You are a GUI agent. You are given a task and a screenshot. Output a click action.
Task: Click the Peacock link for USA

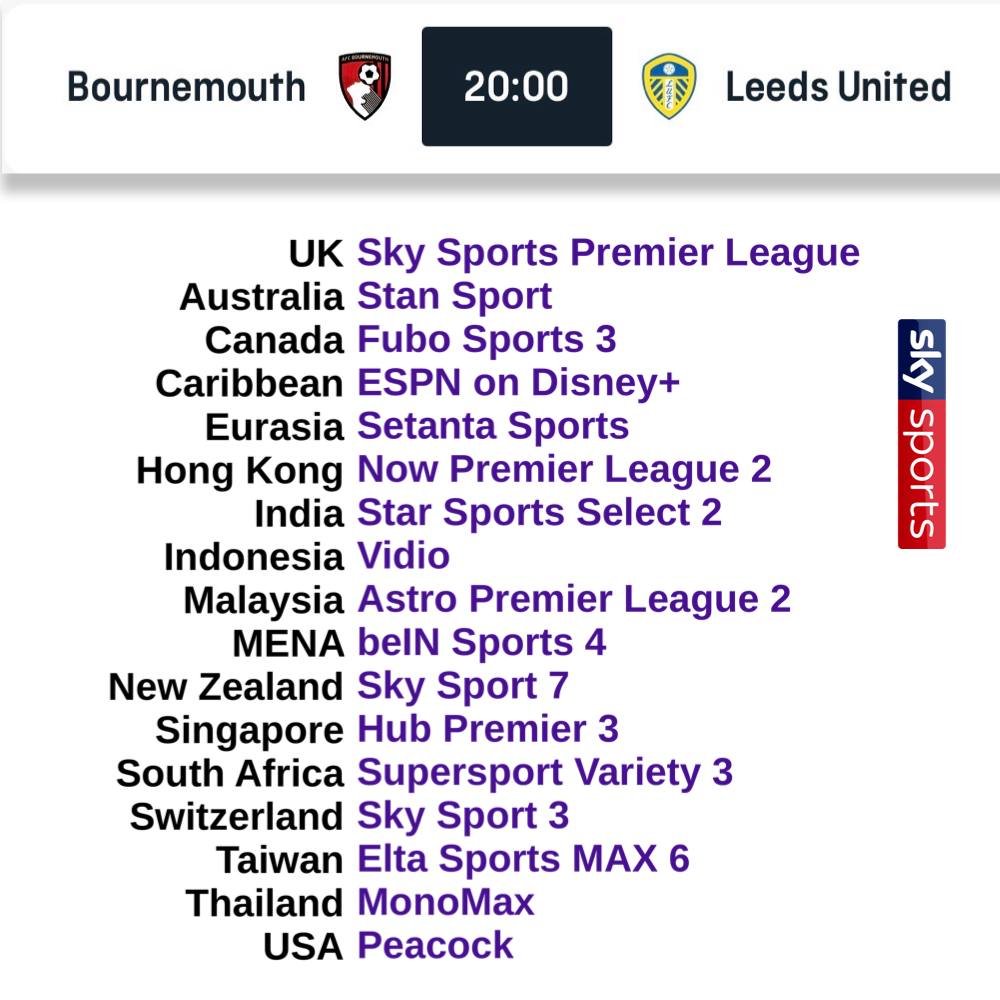pyautogui.click(x=435, y=946)
